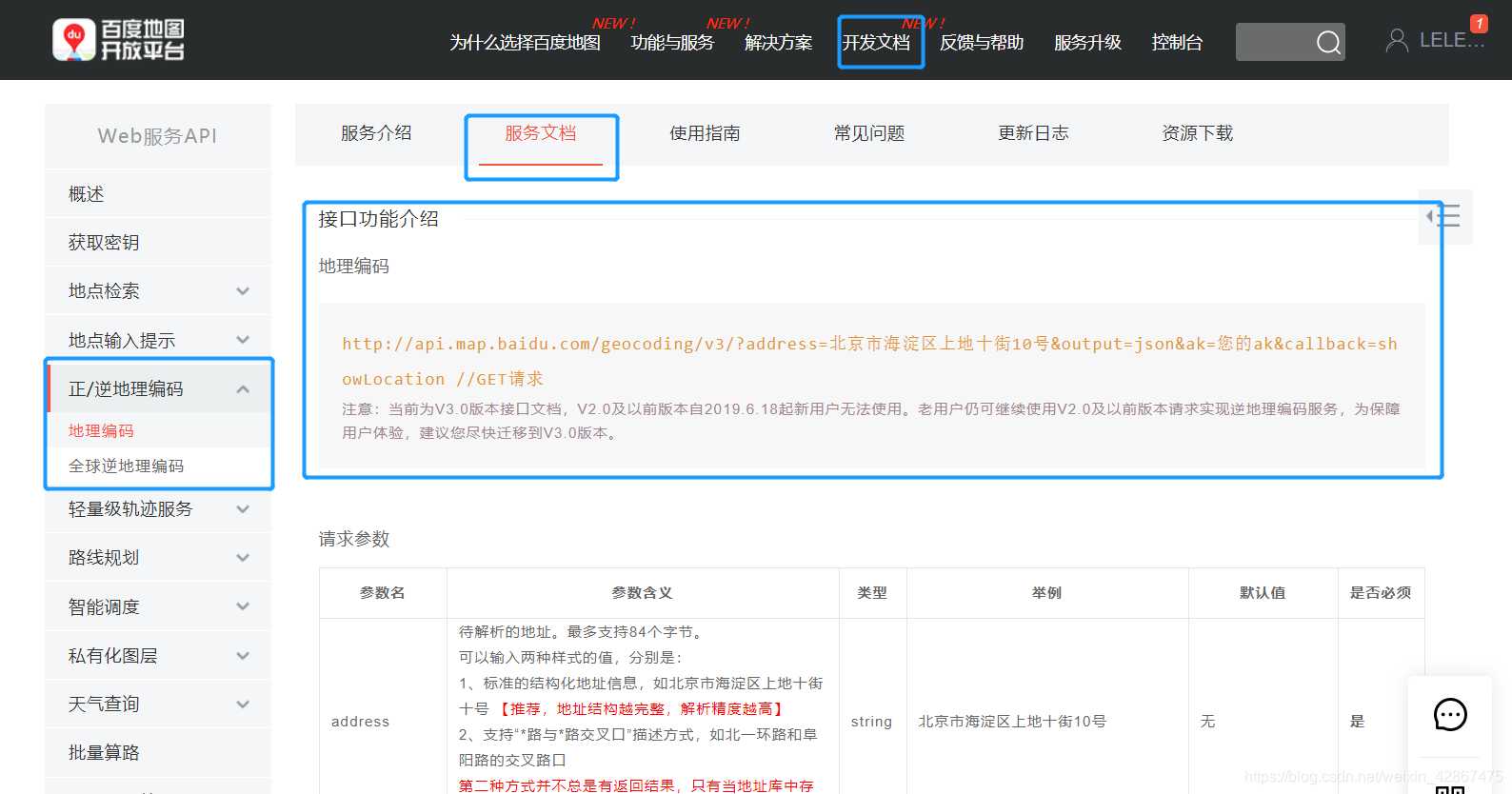Click the 请求参数 heading
The width and height of the screenshot is (1512, 794).
[354, 539]
